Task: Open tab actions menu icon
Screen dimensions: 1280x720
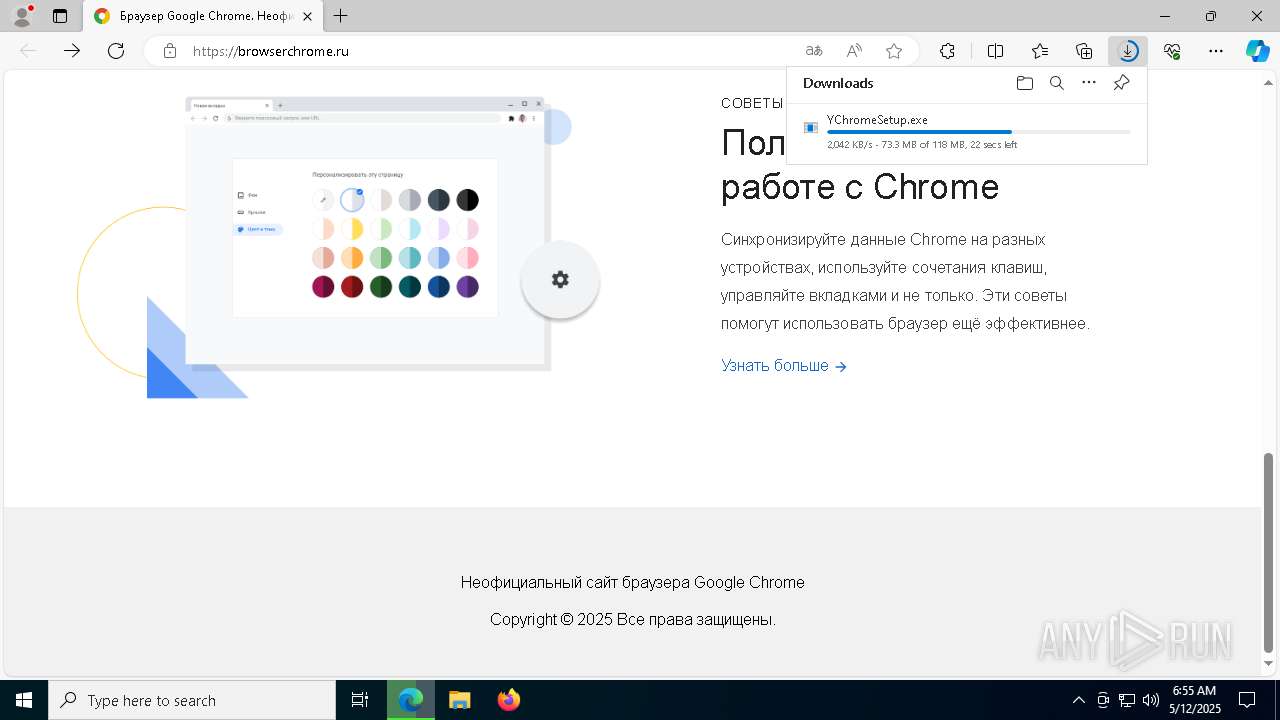Action: click(x=60, y=16)
